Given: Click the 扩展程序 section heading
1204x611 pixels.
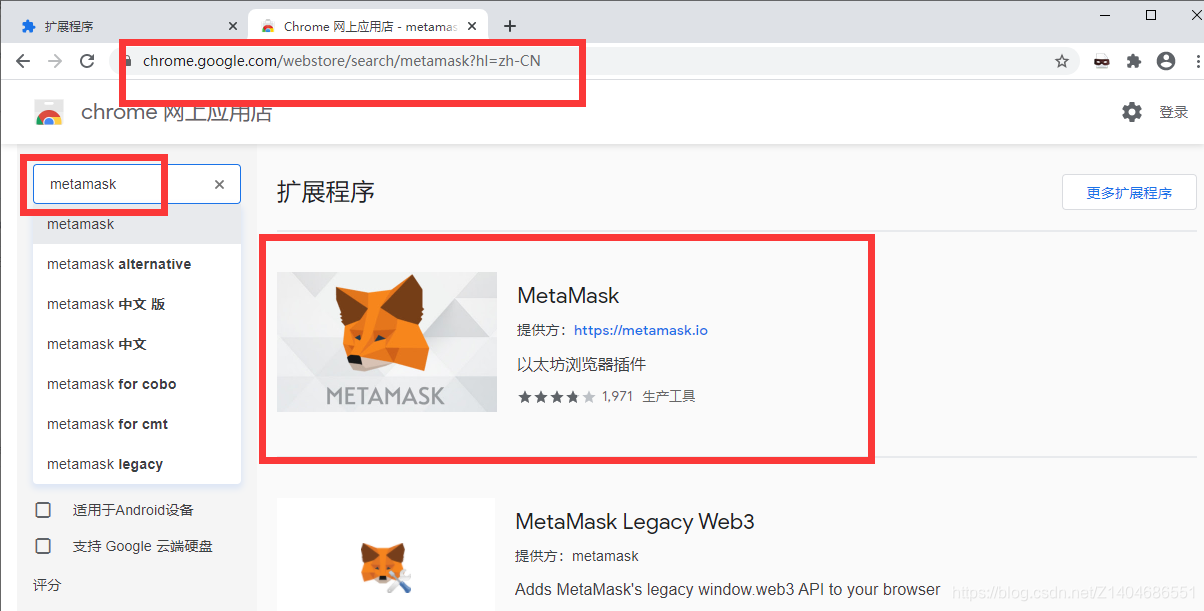Looking at the screenshot, I should (x=326, y=192).
